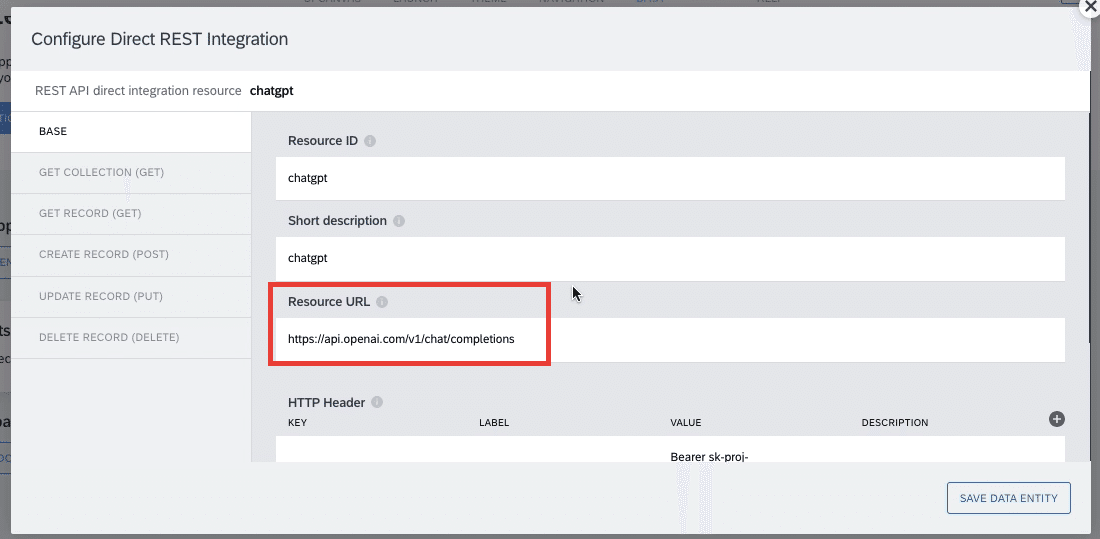1100x539 pixels.
Task: Open the Resource ID info icon
Action: click(370, 141)
